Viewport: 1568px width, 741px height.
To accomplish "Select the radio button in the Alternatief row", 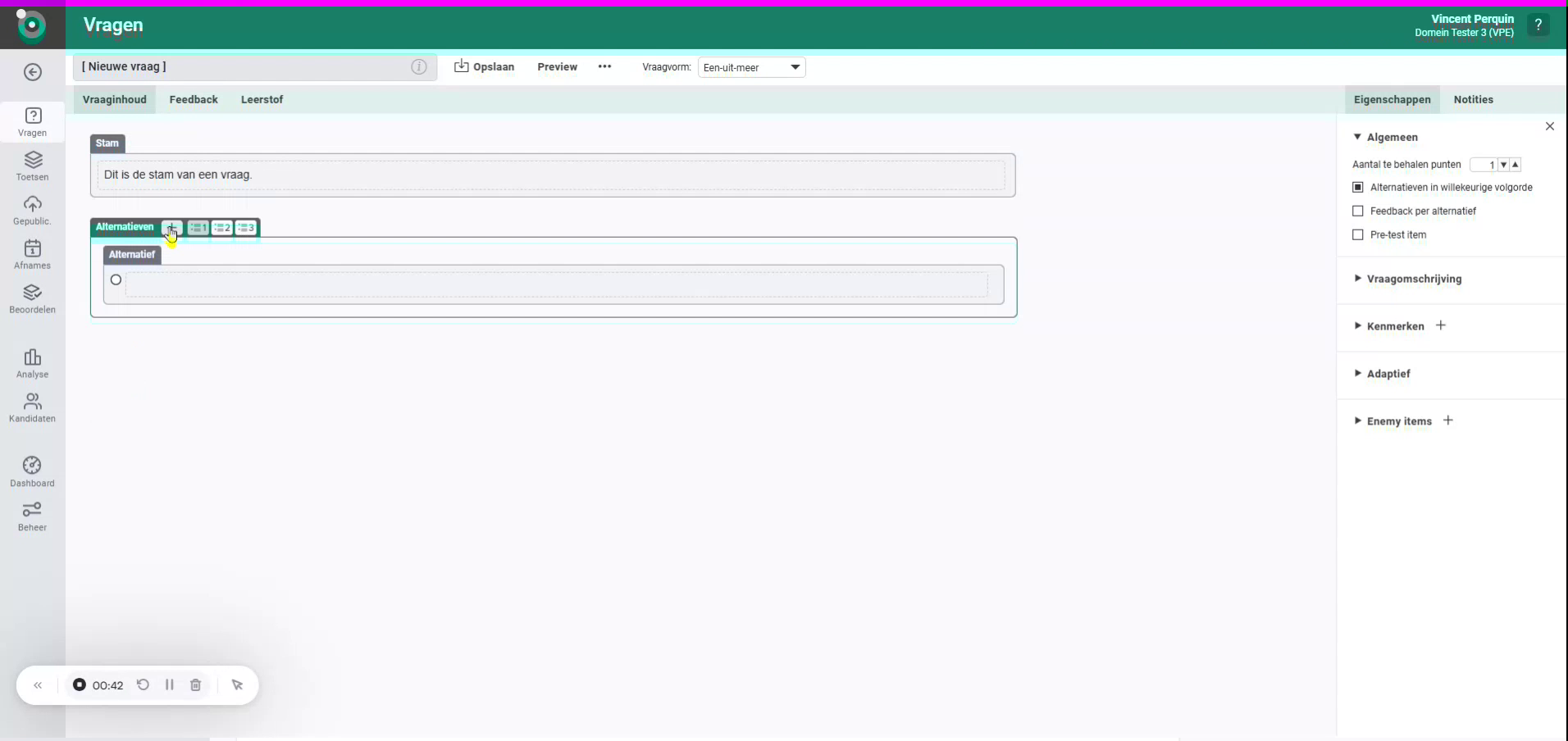I will coord(116,280).
